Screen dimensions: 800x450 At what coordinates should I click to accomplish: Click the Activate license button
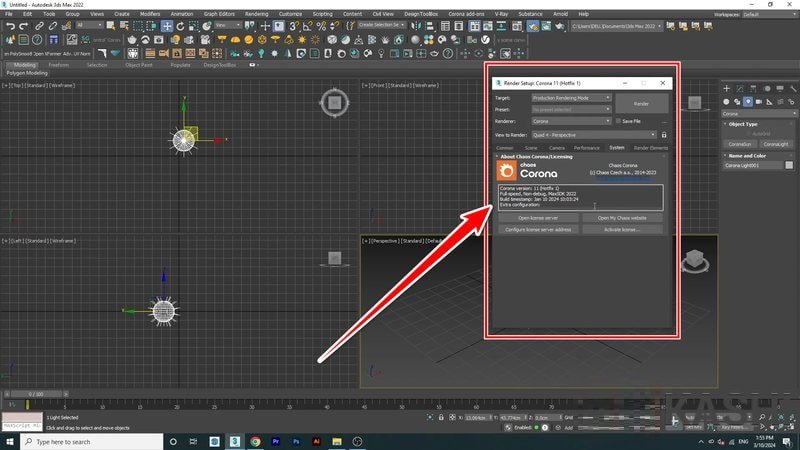(x=622, y=230)
